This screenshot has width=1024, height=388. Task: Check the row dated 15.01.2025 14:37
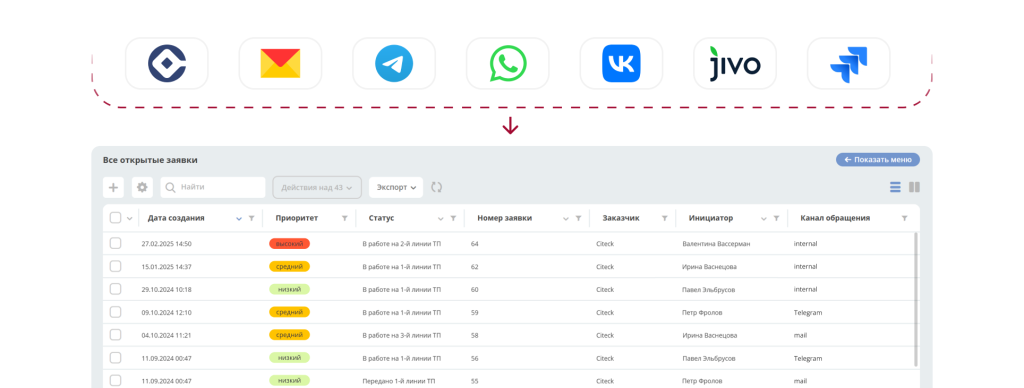tap(116, 267)
